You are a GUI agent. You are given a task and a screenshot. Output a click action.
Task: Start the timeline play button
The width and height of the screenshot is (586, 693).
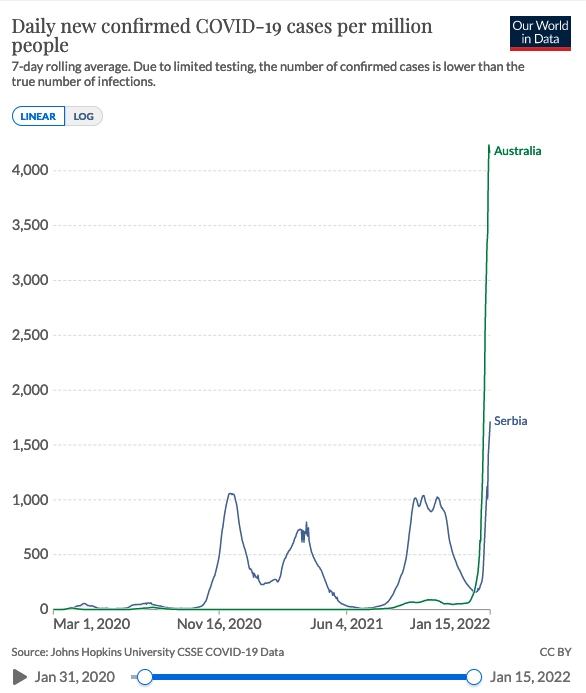tap(19, 677)
